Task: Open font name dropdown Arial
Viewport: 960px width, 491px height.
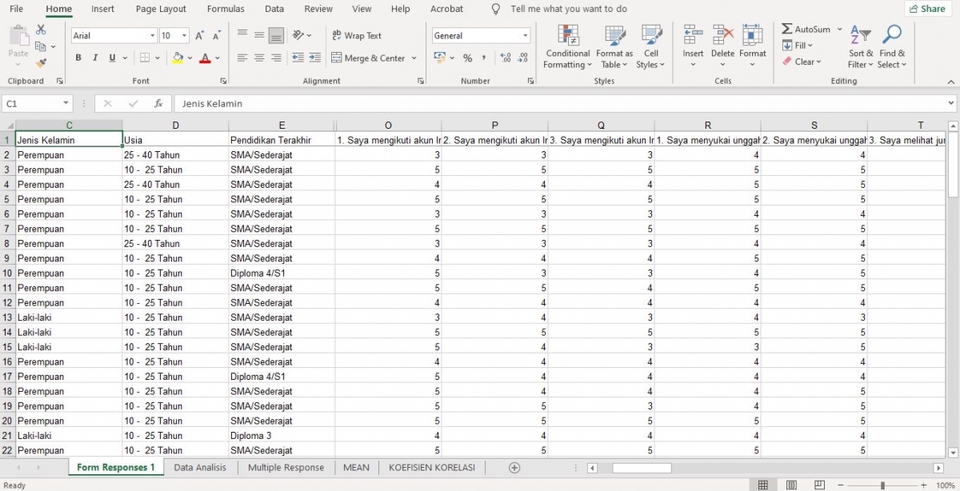Action: click(152, 36)
